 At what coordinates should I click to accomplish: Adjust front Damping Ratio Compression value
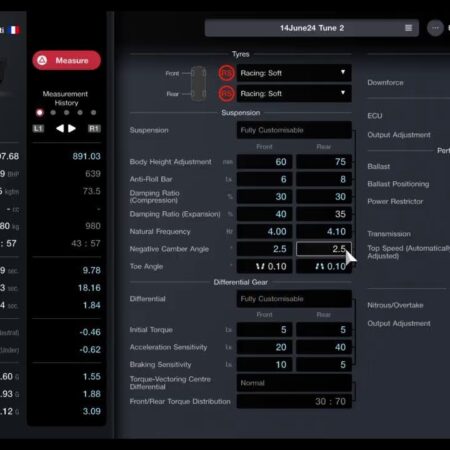[264, 197]
